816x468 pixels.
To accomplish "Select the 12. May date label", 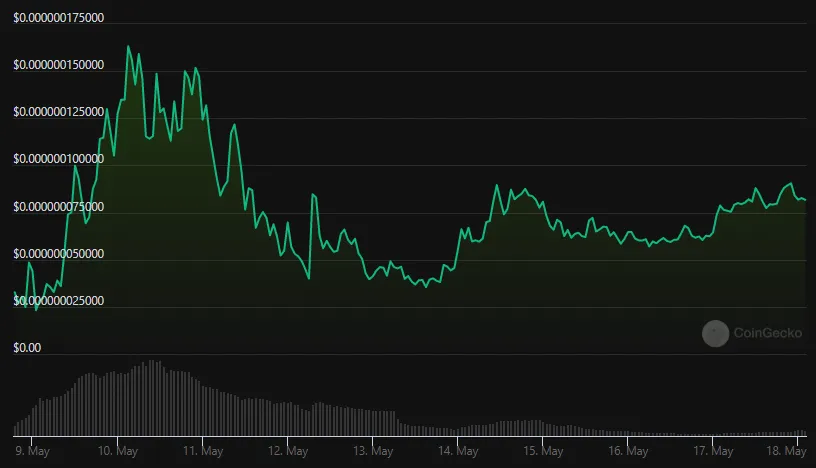I will (x=288, y=451).
